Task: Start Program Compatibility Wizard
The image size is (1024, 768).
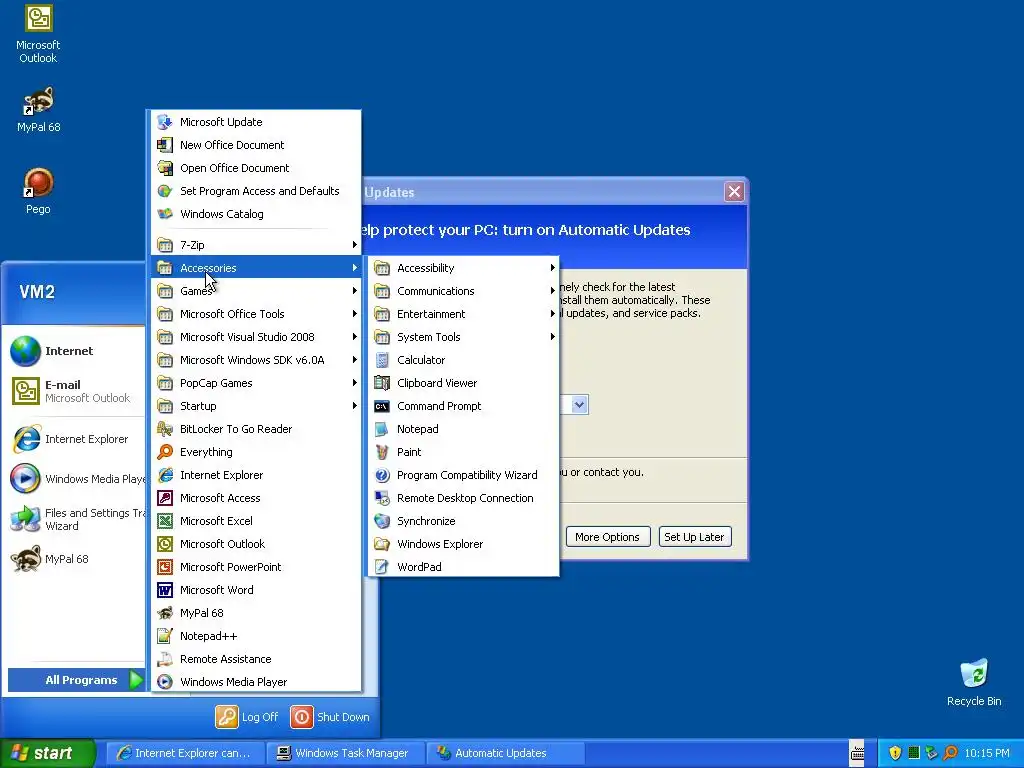Action: (463, 475)
